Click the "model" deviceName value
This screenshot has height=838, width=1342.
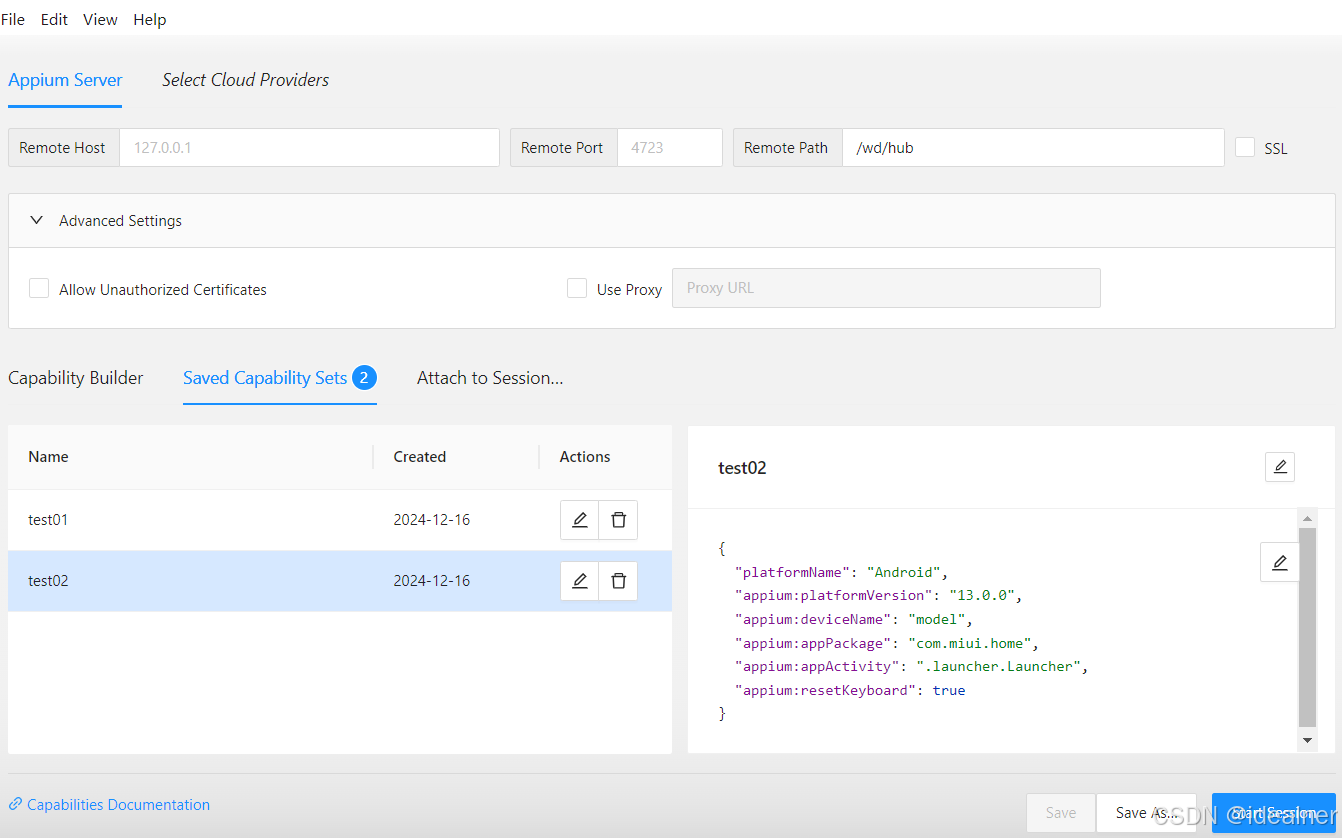coord(936,620)
